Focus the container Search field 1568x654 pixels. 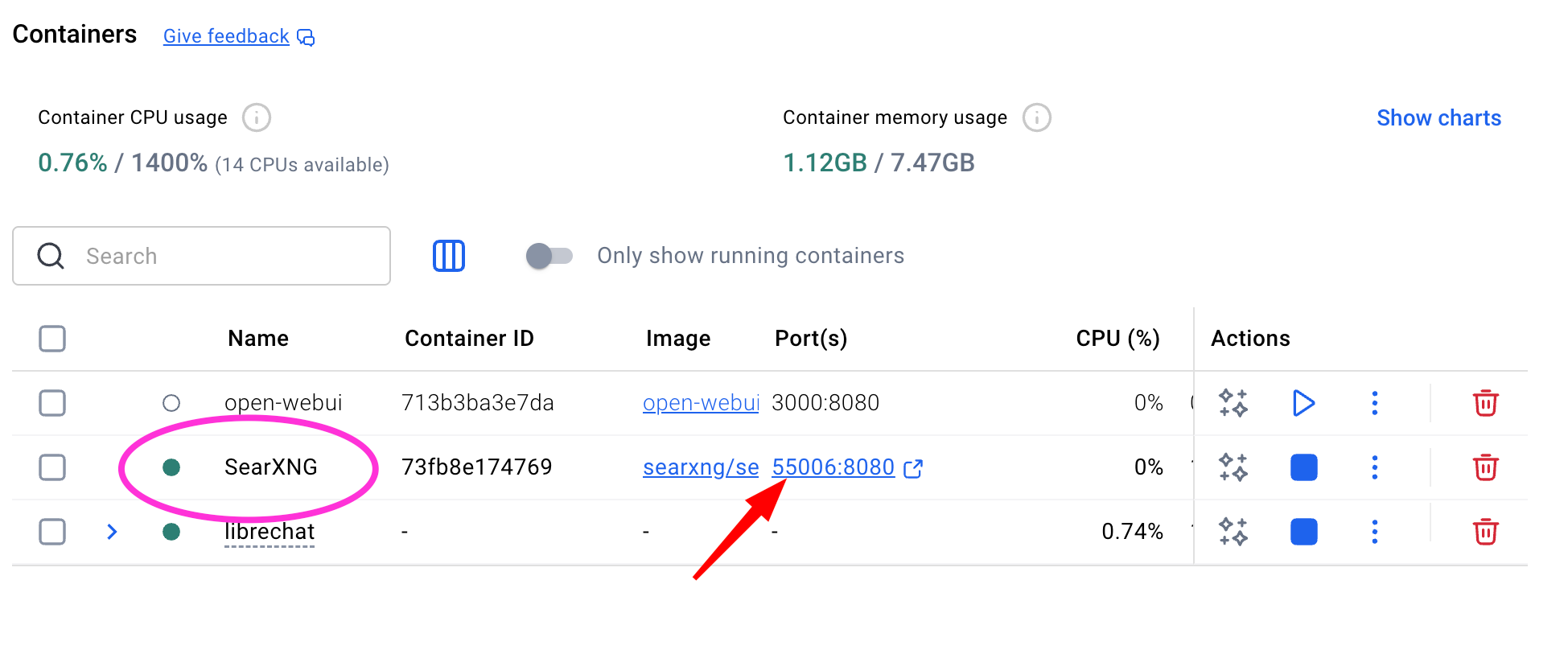(202, 256)
